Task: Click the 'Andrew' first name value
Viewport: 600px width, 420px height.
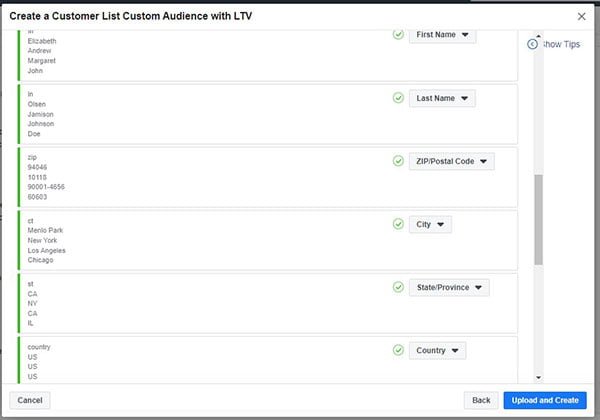Action: tap(39, 50)
